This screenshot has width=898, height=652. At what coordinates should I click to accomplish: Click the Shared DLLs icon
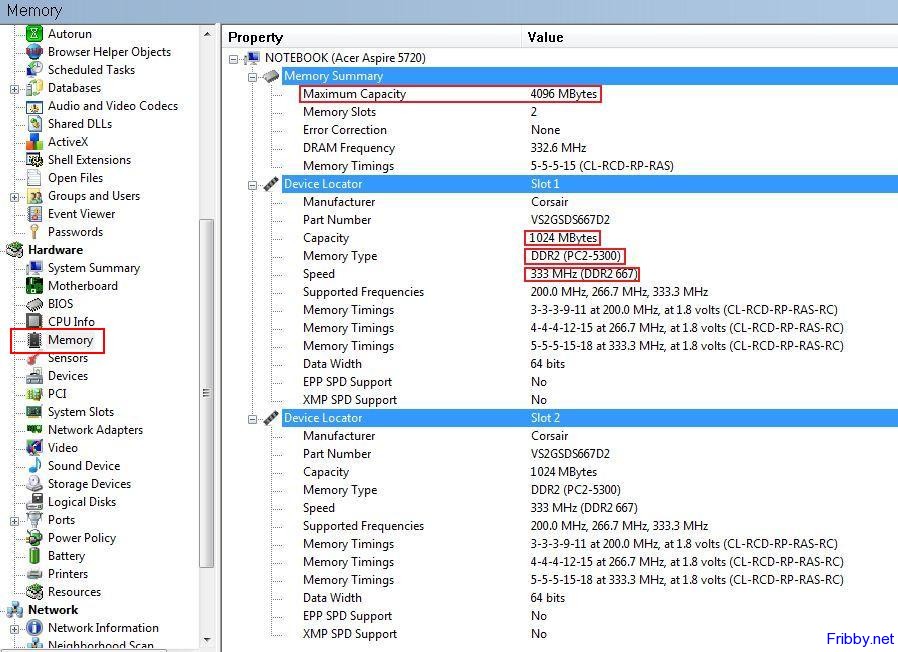click(x=34, y=124)
